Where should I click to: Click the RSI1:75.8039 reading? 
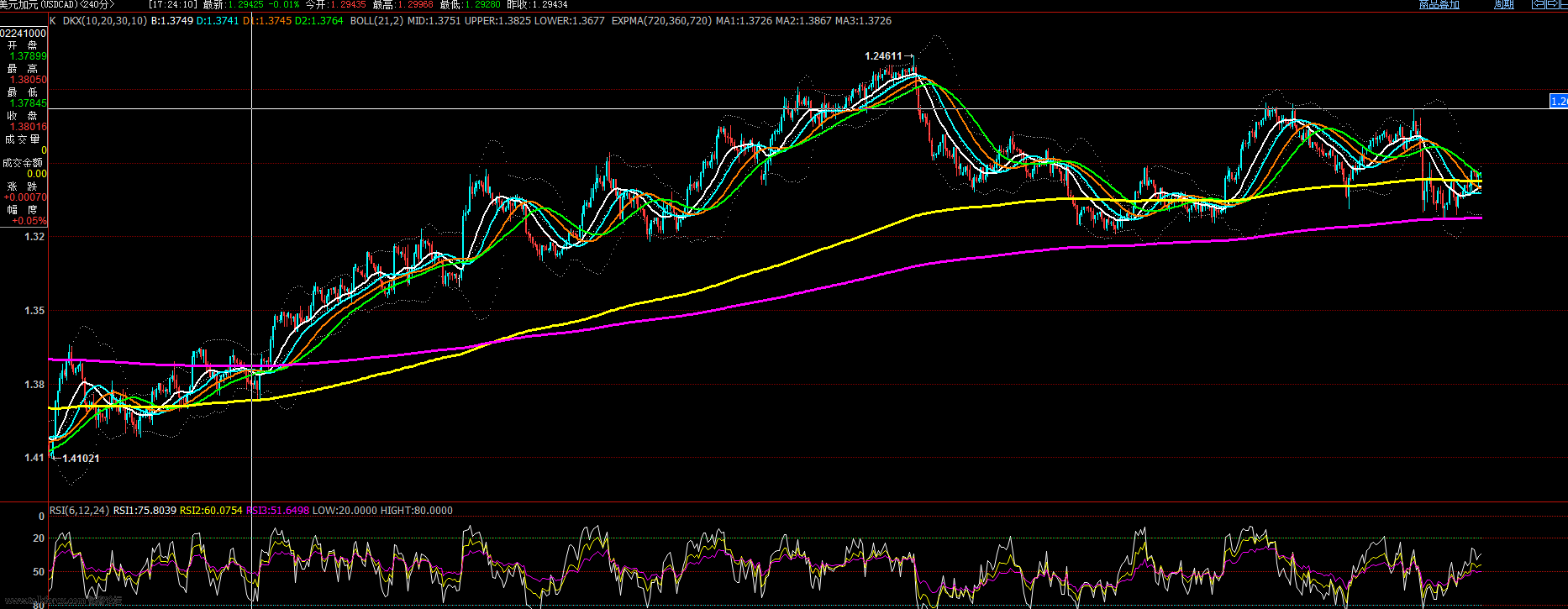click(145, 510)
